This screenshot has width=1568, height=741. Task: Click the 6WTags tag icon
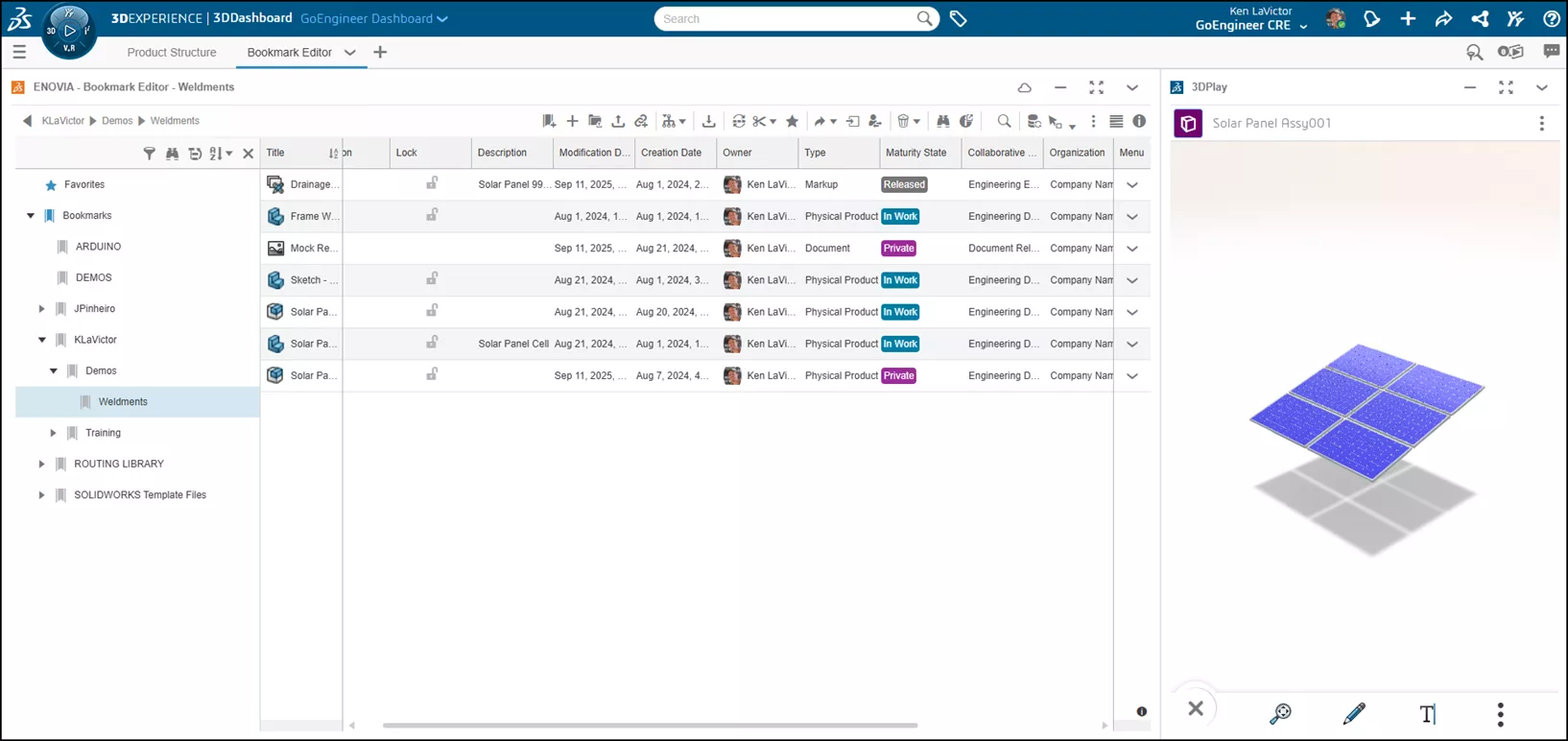[x=958, y=18]
